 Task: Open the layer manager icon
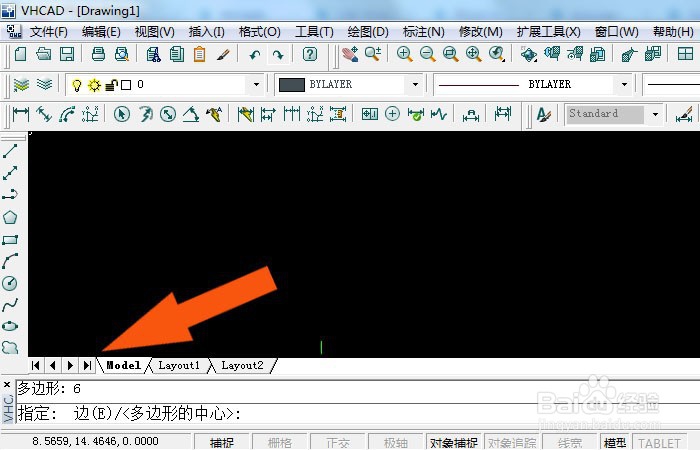coord(21,84)
